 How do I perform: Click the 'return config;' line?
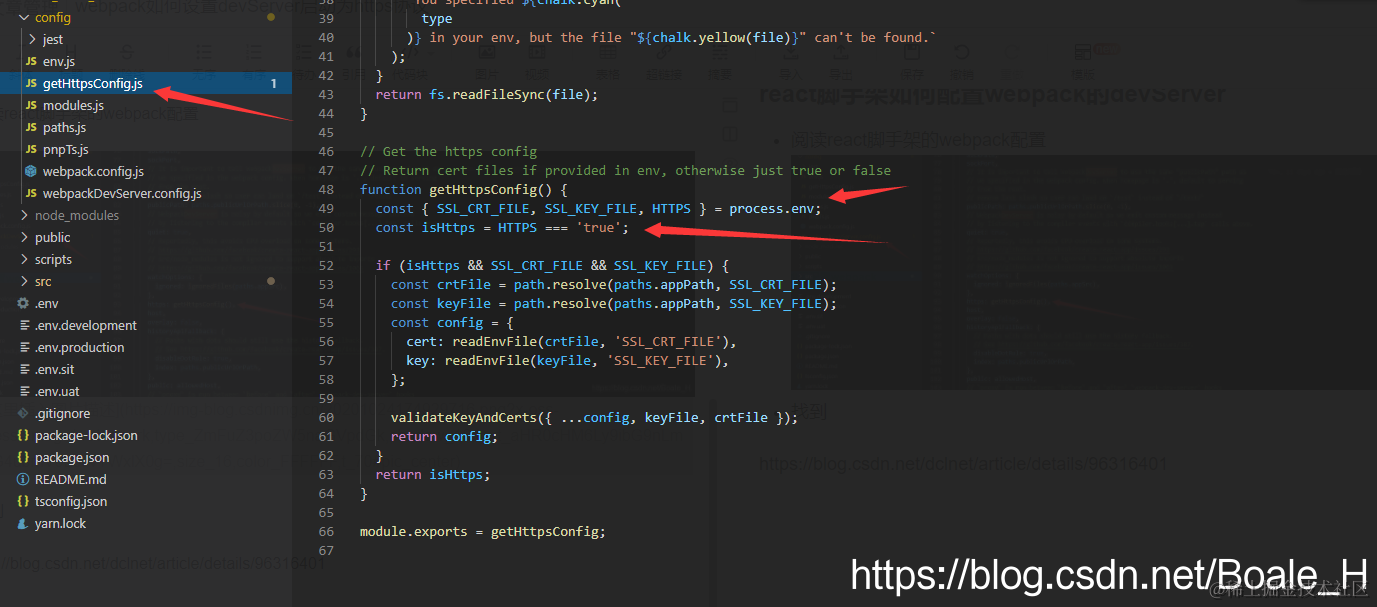click(x=444, y=437)
